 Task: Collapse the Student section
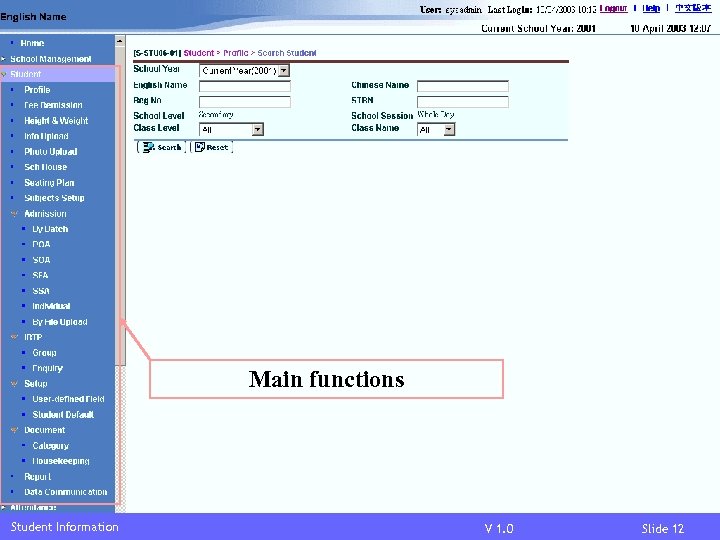pos(26,74)
